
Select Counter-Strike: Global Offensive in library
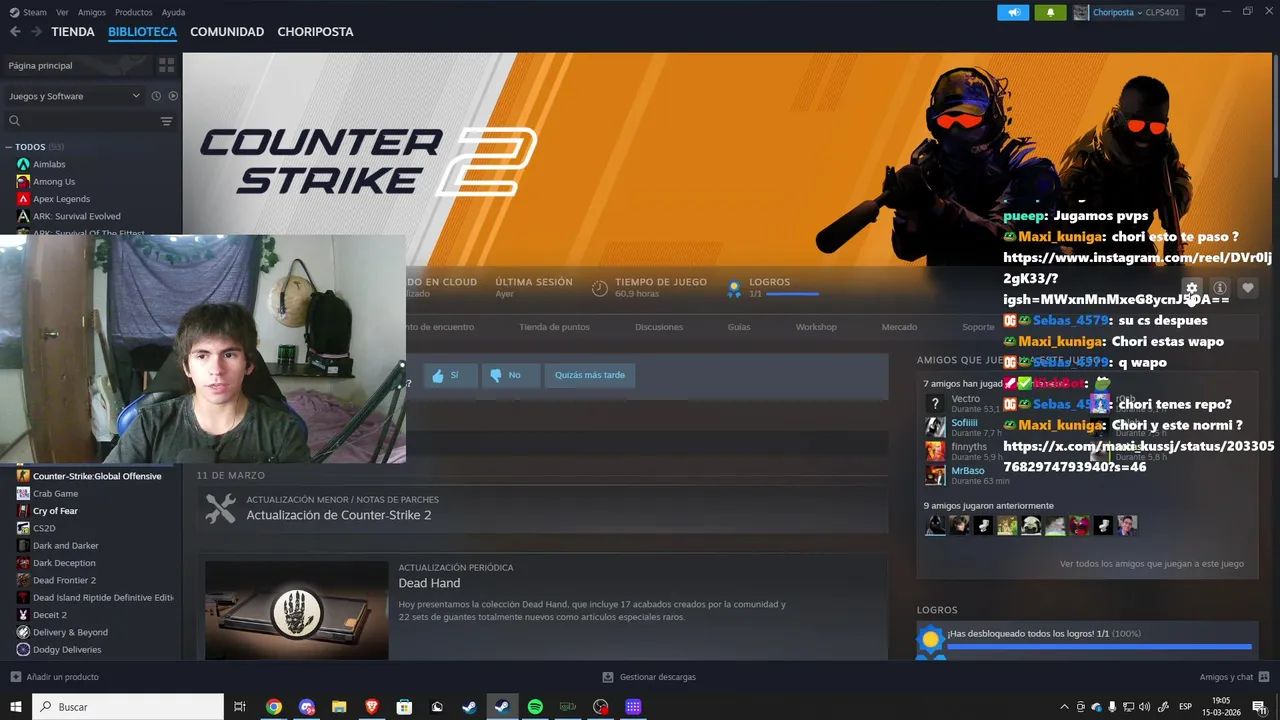tap(97, 476)
